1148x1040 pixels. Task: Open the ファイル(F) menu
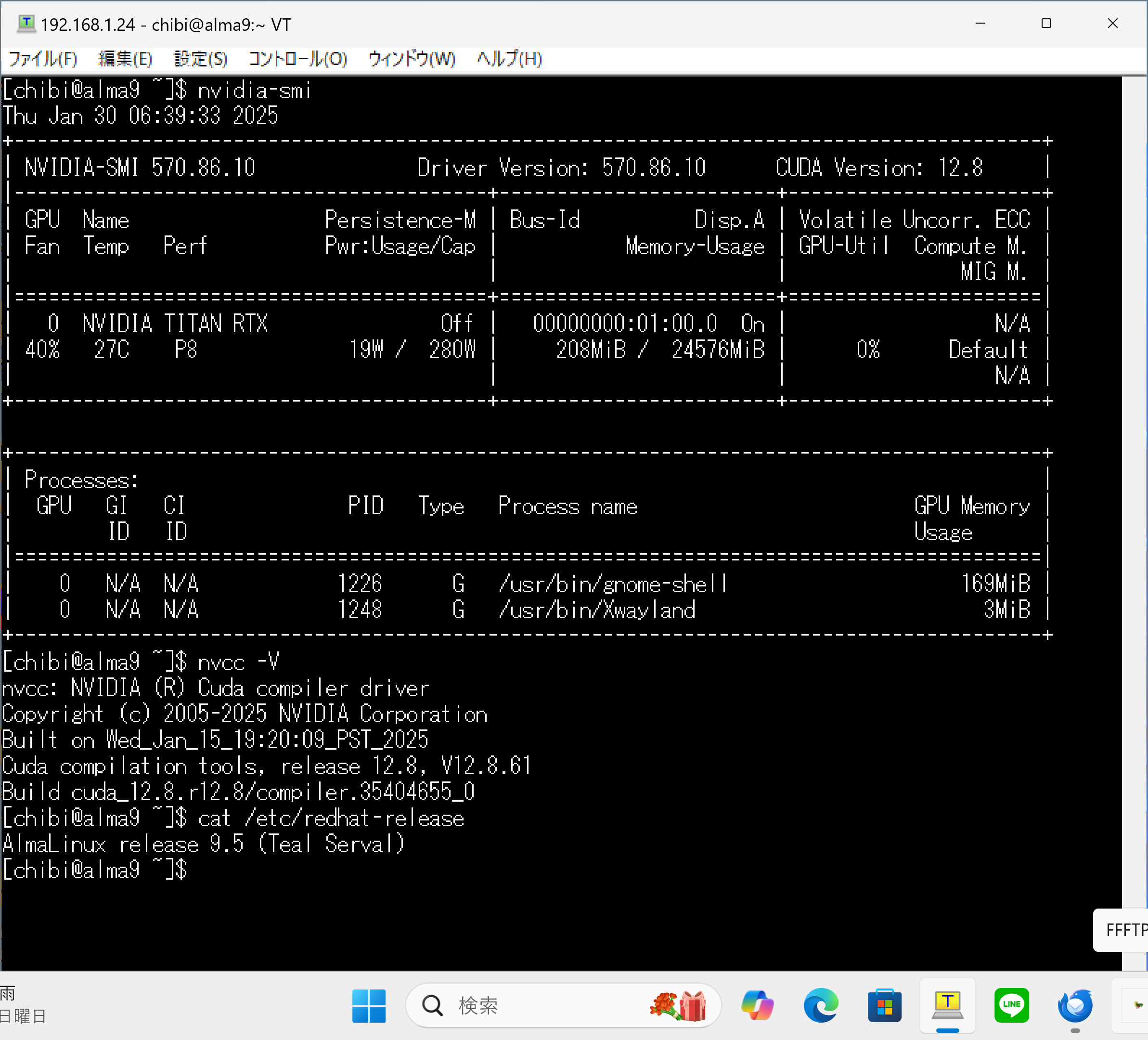43,59
